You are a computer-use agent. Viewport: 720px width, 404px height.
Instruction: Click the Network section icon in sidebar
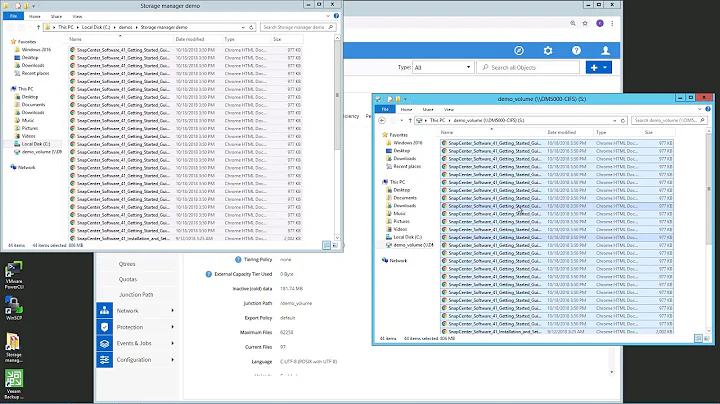point(105,311)
